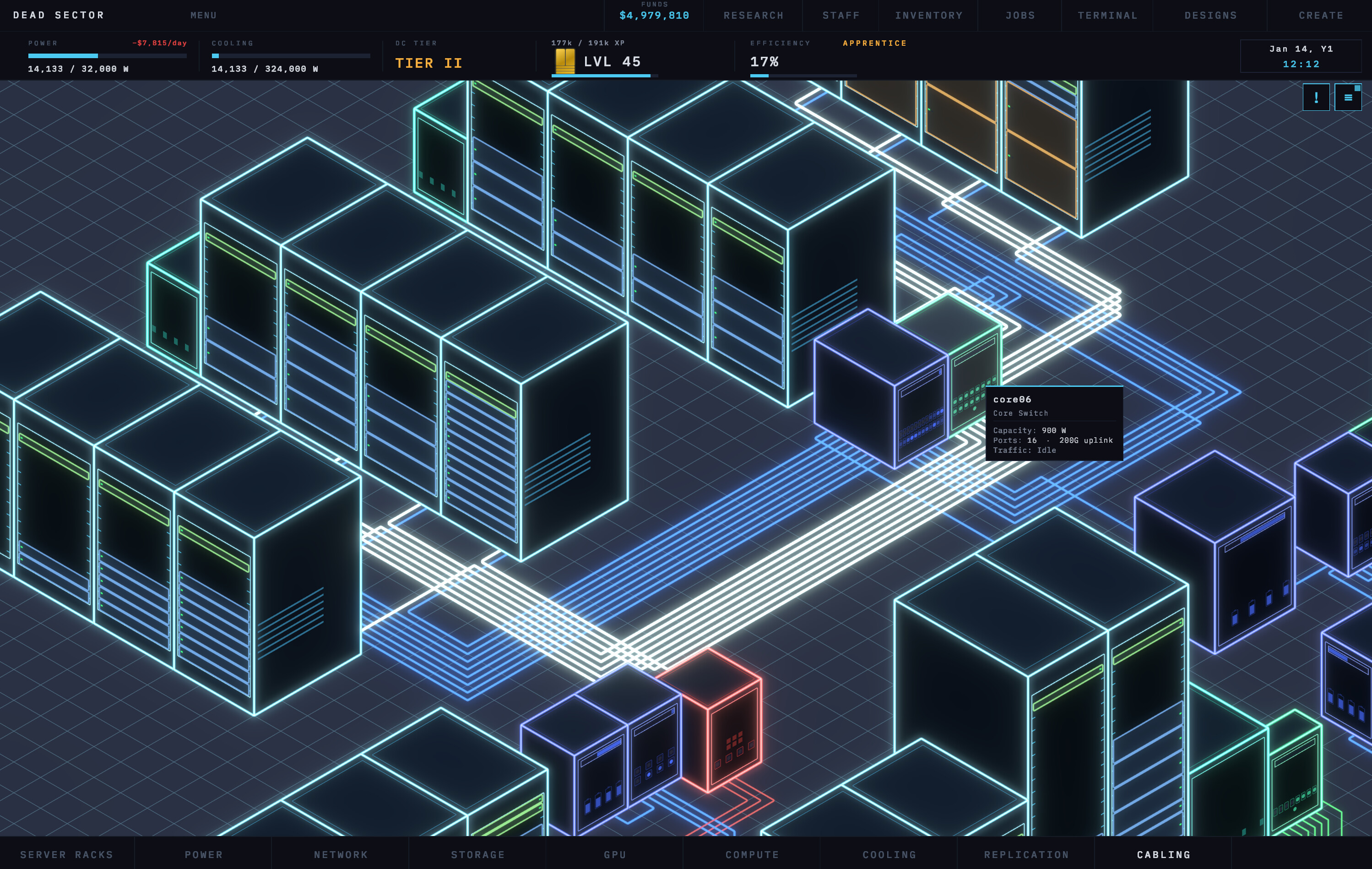1372x869 pixels.
Task: Switch to the REPLICATION tab
Action: pyautogui.click(x=1027, y=854)
